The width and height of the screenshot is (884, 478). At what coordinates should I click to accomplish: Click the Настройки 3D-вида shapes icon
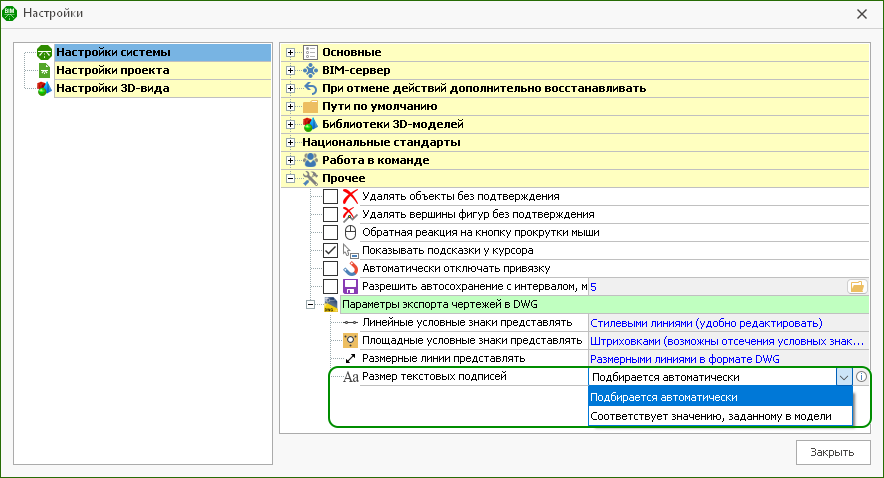coord(44,88)
